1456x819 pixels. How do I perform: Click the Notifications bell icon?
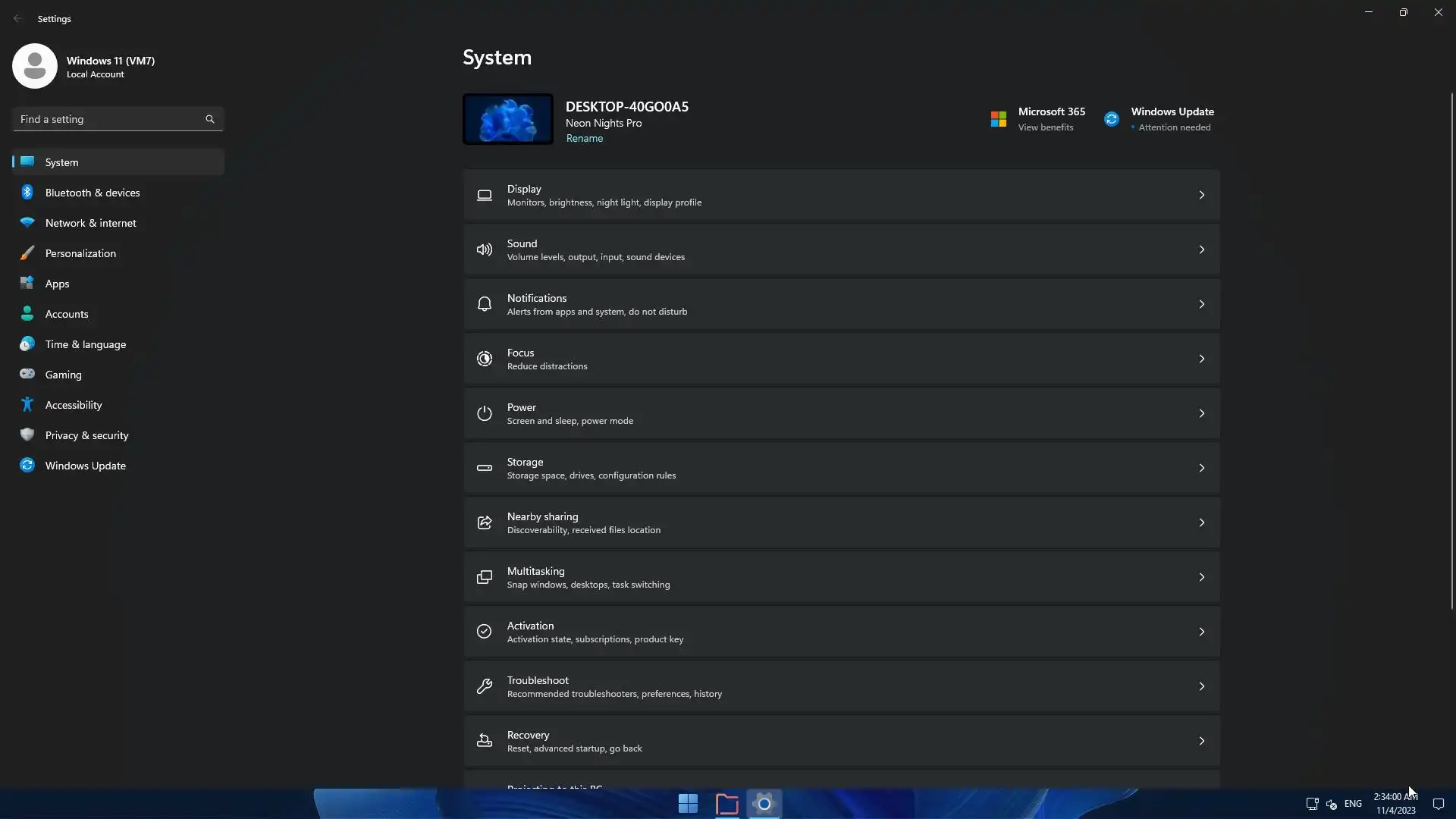pos(484,304)
